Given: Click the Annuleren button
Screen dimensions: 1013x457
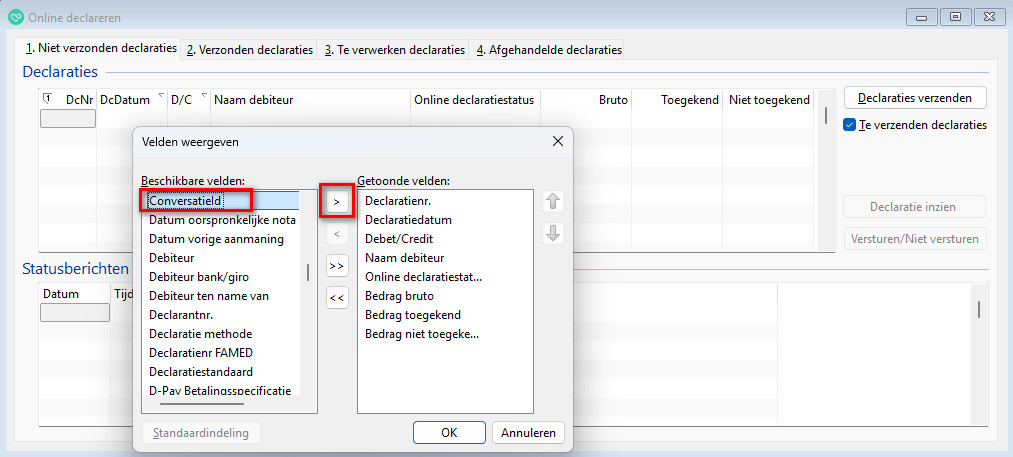Looking at the screenshot, I should (x=529, y=433).
